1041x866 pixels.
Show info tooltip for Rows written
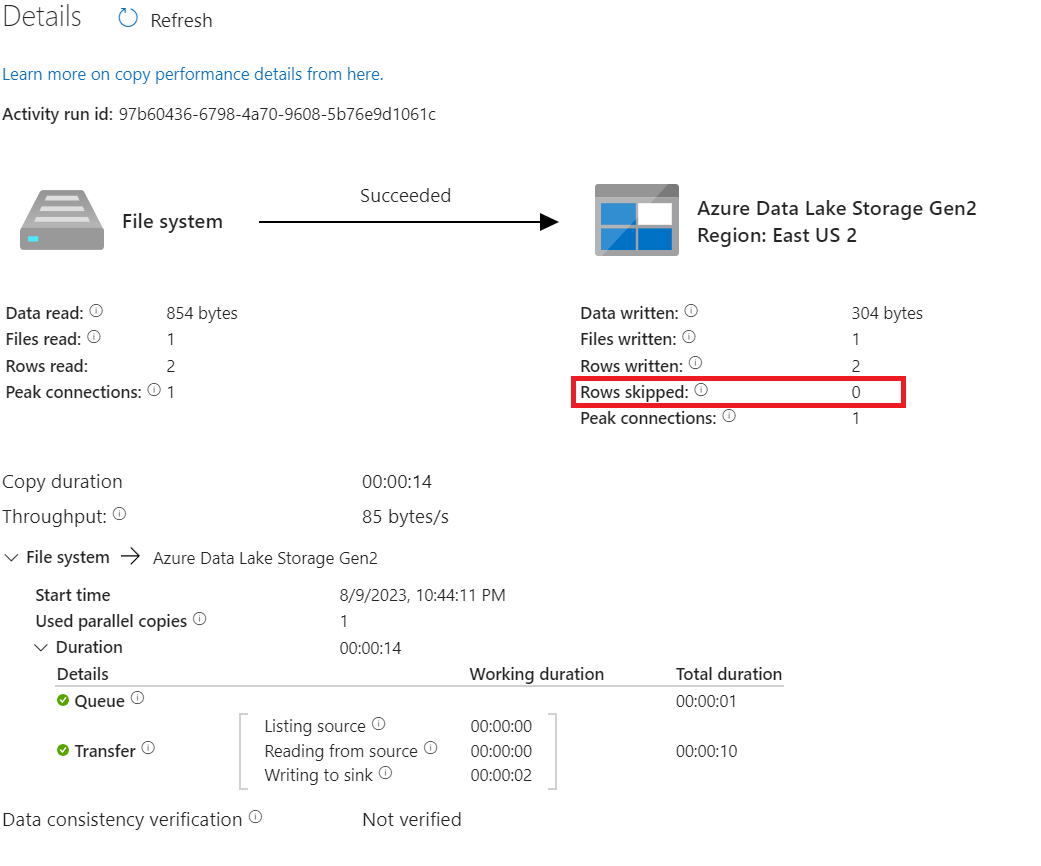coord(695,363)
